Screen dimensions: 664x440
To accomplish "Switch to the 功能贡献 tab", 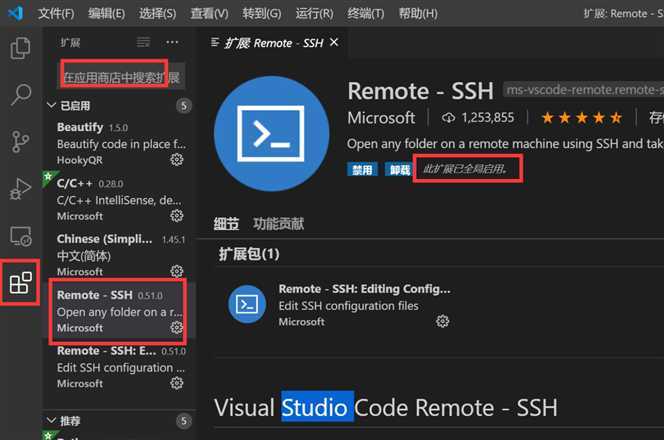I will (x=278, y=223).
